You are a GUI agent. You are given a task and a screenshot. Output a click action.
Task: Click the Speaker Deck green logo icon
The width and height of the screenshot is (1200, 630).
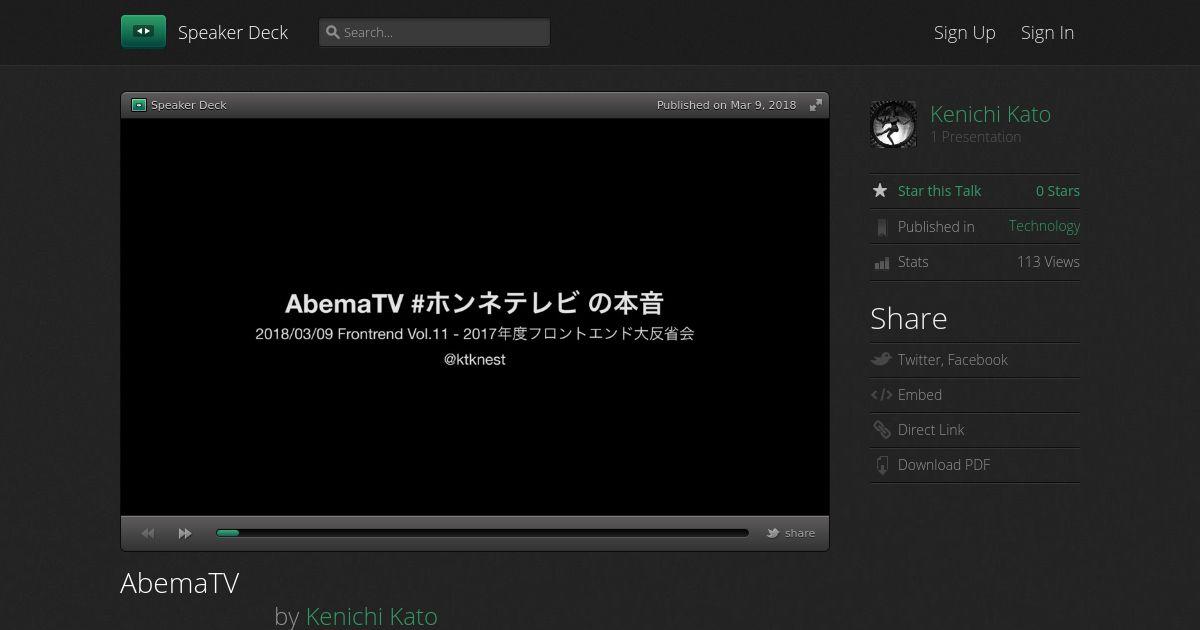pos(143,32)
